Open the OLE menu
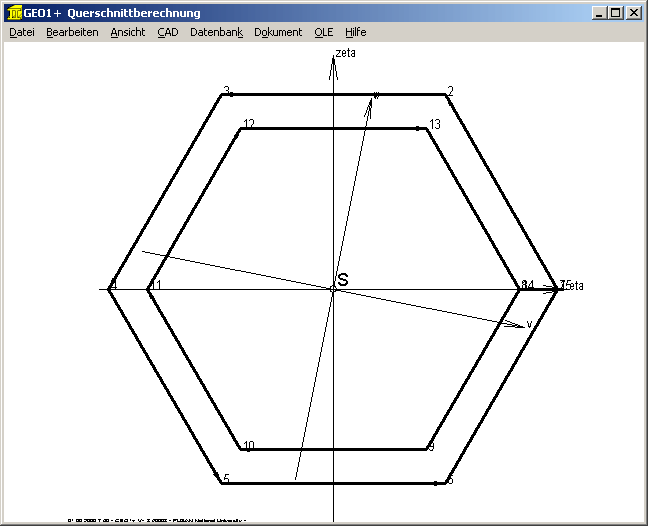Image resolution: width=648 pixels, height=526 pixels. [324, 32]
